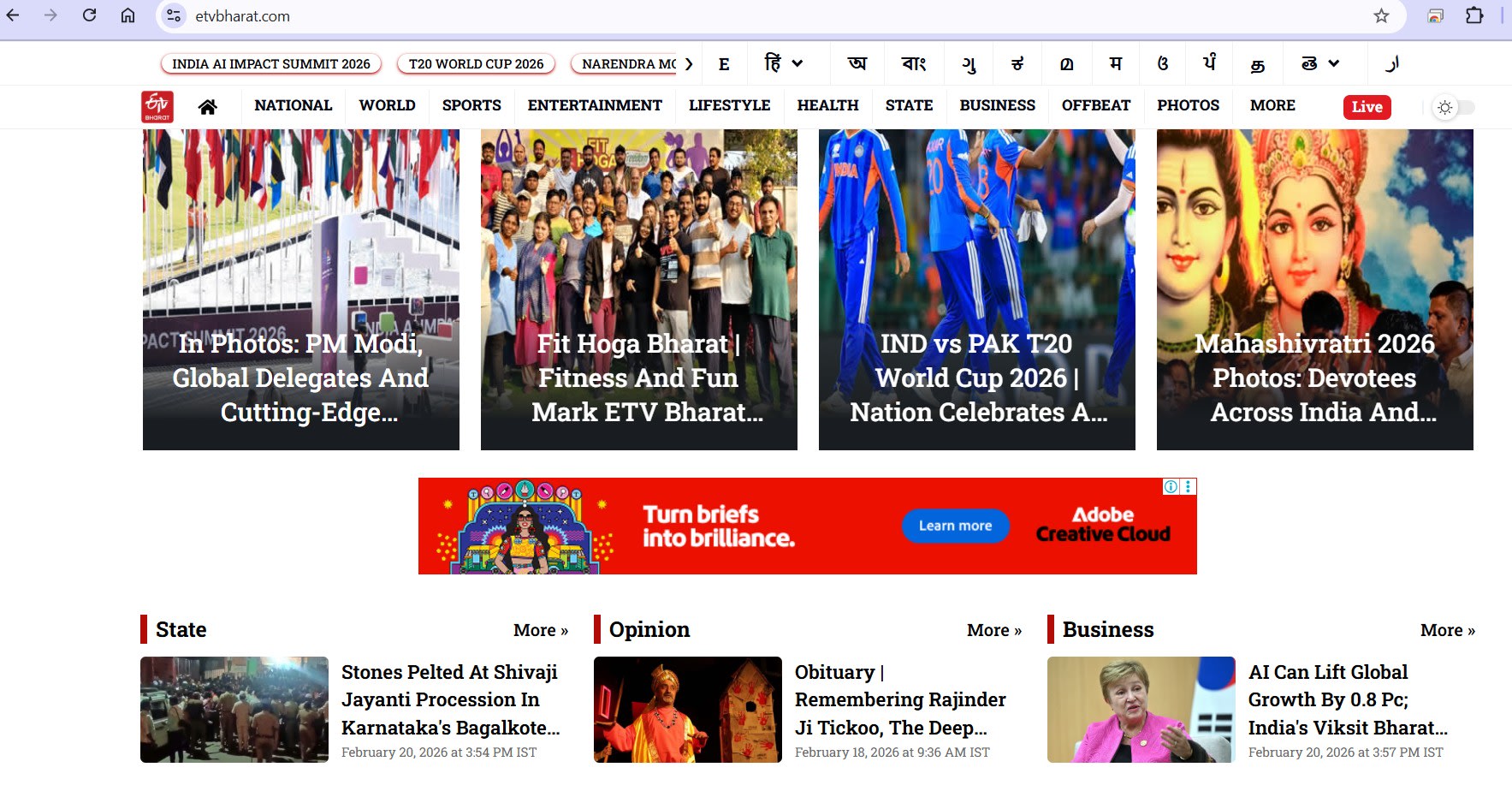Open More link in Opinion section

(x=993, y=630)
